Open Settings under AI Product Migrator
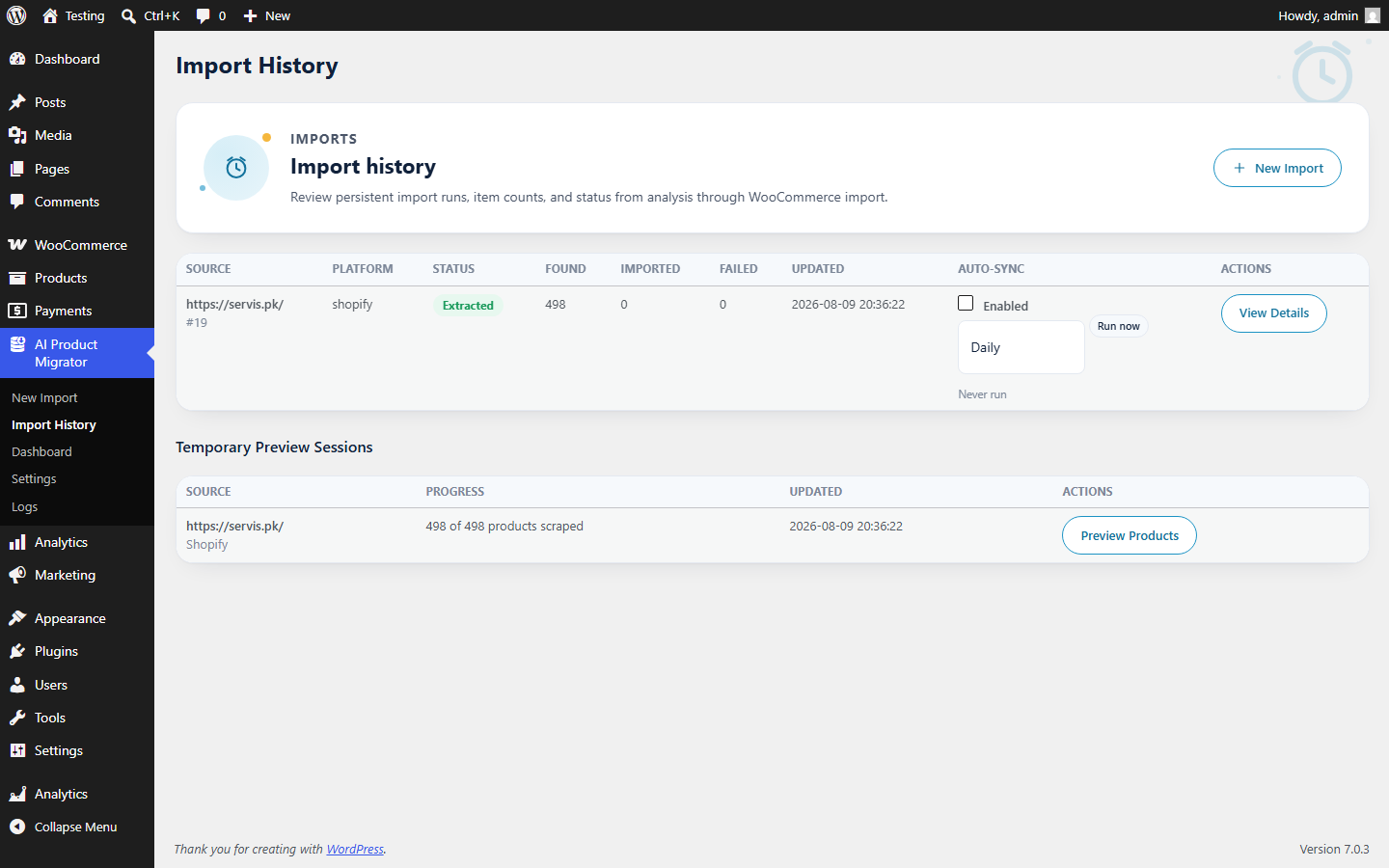The width and height of the screenshot is (1389, 868). click(34, 478)
